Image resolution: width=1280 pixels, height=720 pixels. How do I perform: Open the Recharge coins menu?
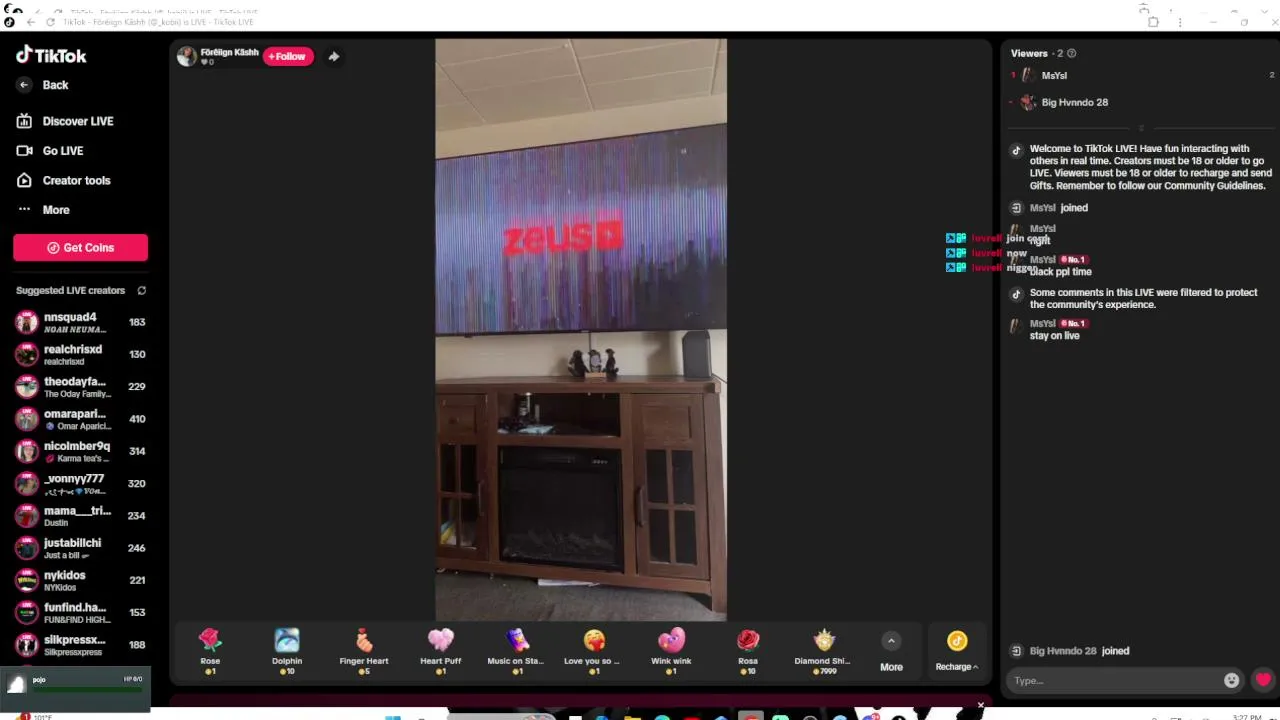(x=957, y=651)
